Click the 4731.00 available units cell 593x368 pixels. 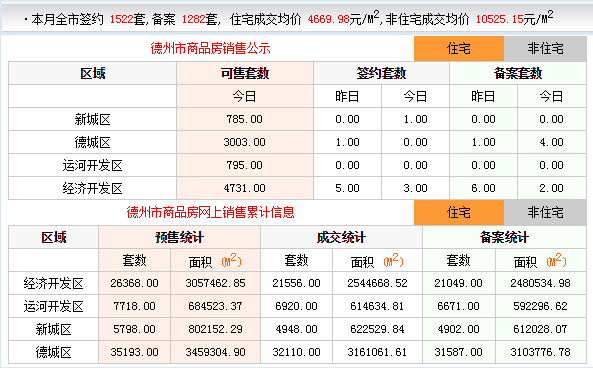point(245,188)
